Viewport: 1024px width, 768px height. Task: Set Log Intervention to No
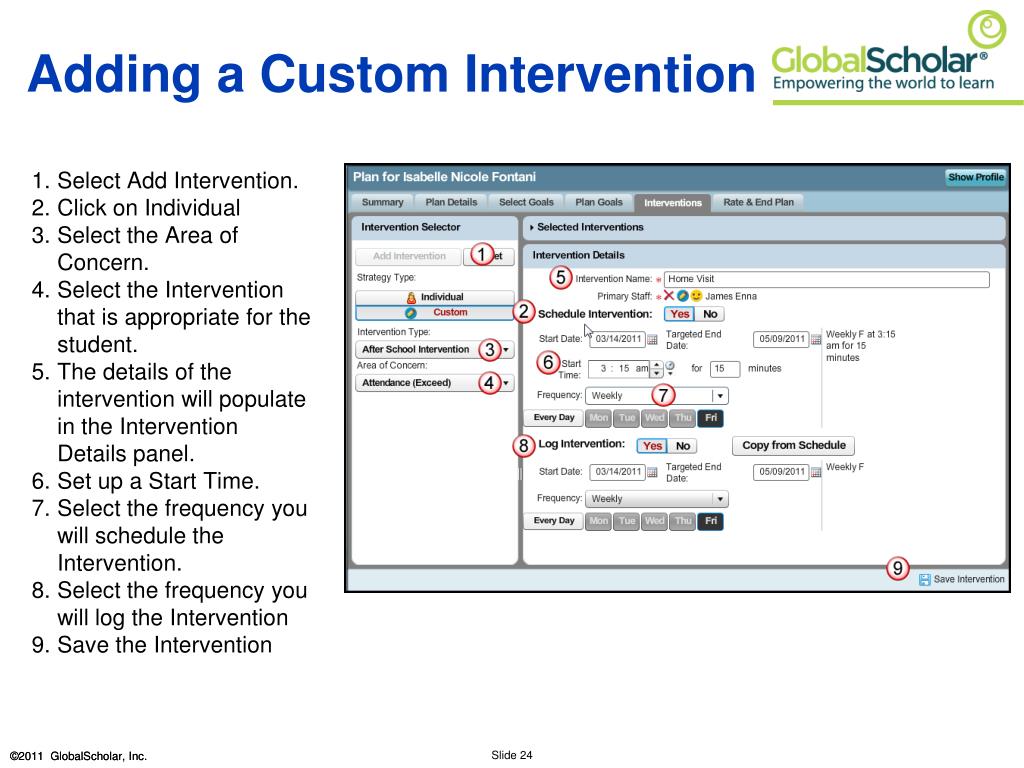click(682, 446)
